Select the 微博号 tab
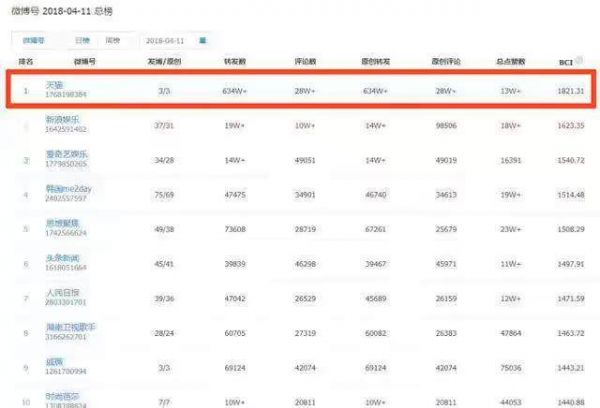 33,41
